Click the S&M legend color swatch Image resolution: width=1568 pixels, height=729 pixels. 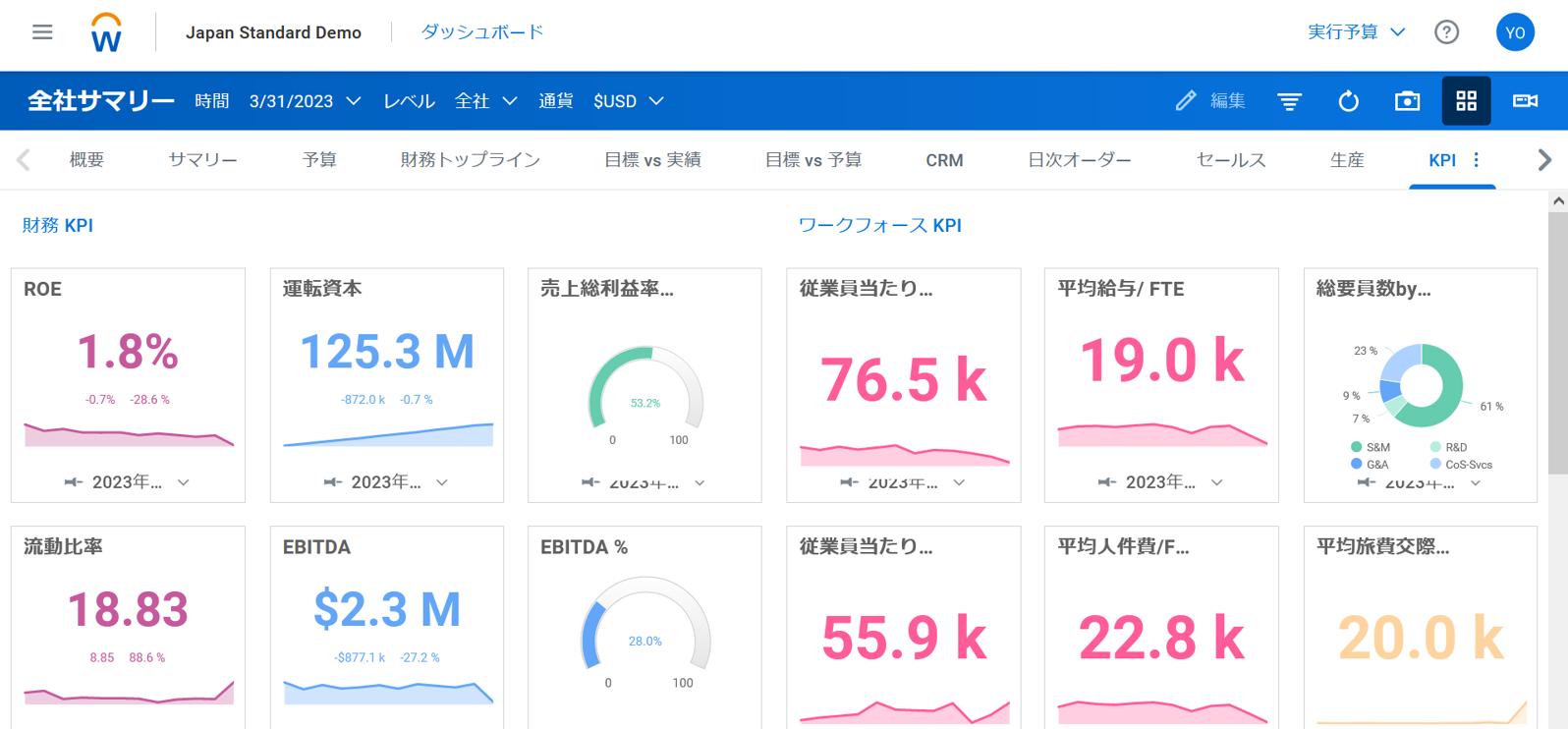(1357, 447)
